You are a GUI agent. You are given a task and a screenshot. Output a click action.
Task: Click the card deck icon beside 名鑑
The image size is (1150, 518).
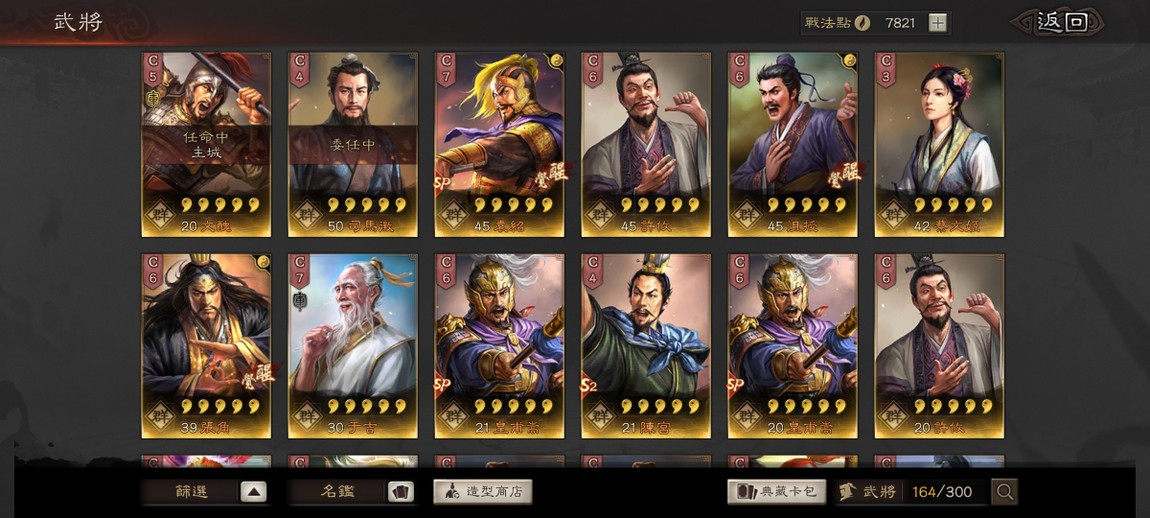pyautogui.click(x=400, y=492)
